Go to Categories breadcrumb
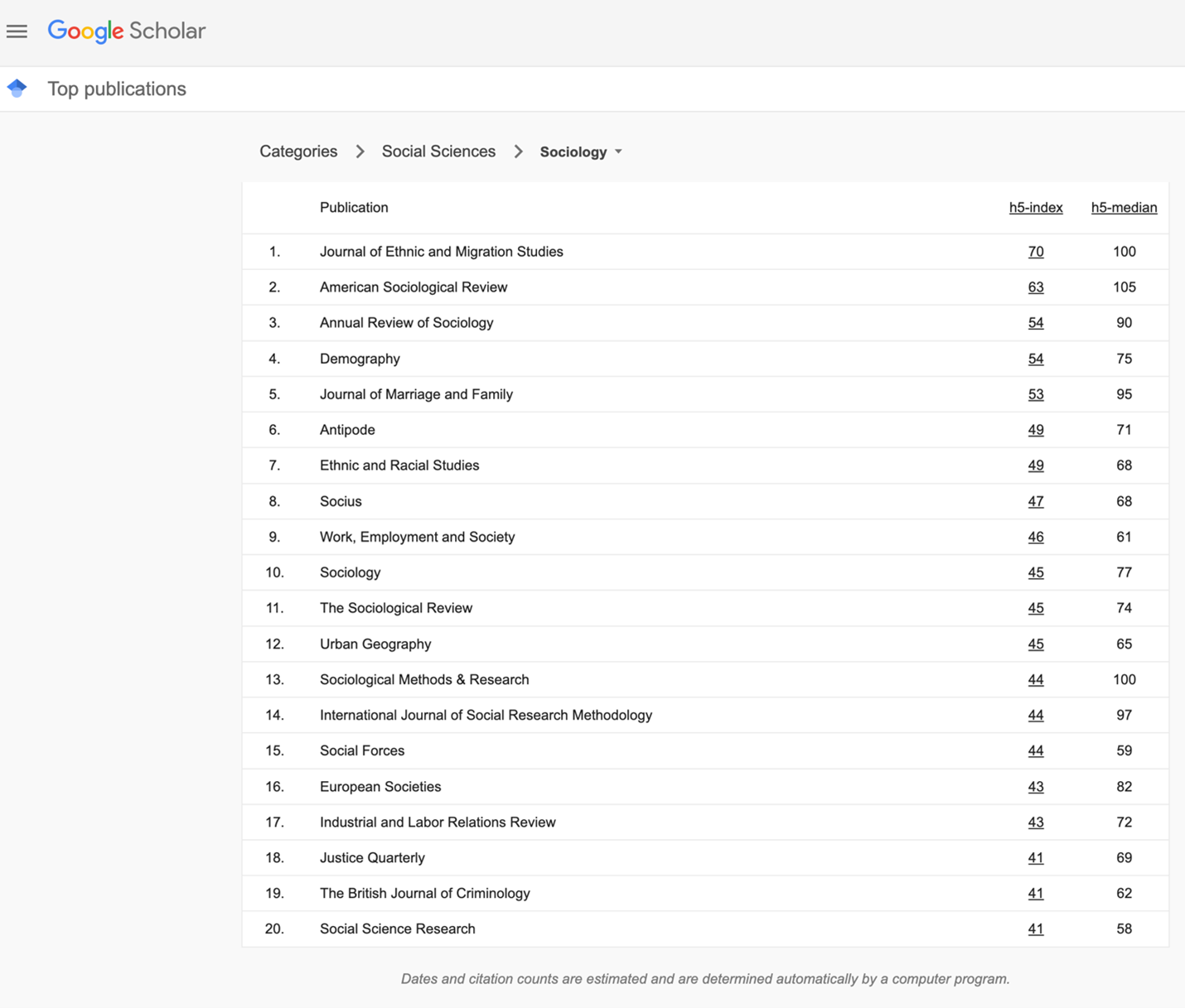 298,152
